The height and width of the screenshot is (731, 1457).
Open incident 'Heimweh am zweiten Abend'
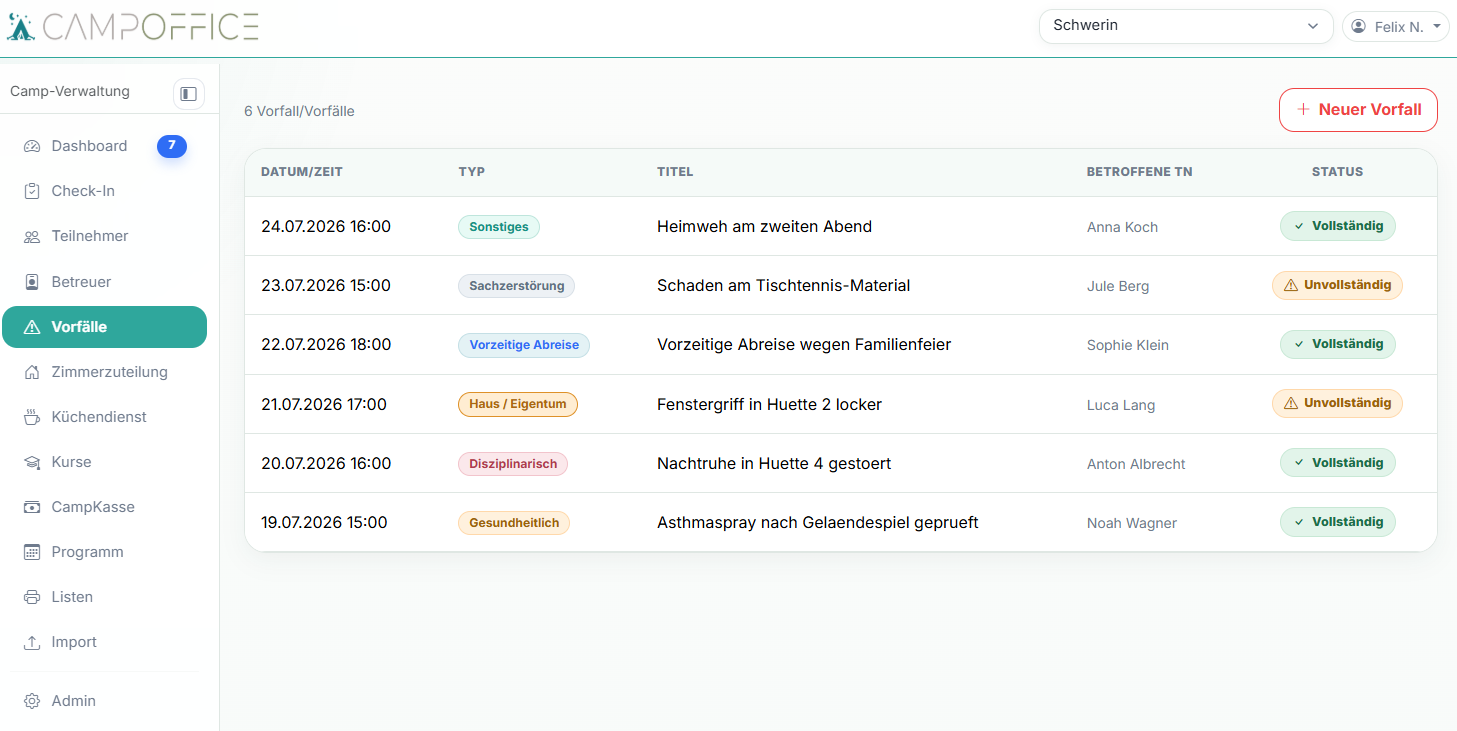764,227
